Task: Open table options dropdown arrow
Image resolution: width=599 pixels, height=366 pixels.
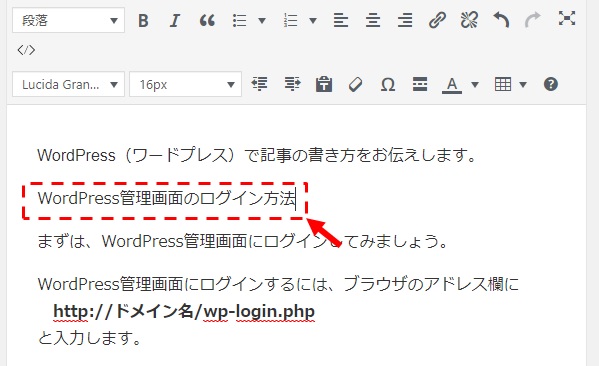Action: coord(523,84)
